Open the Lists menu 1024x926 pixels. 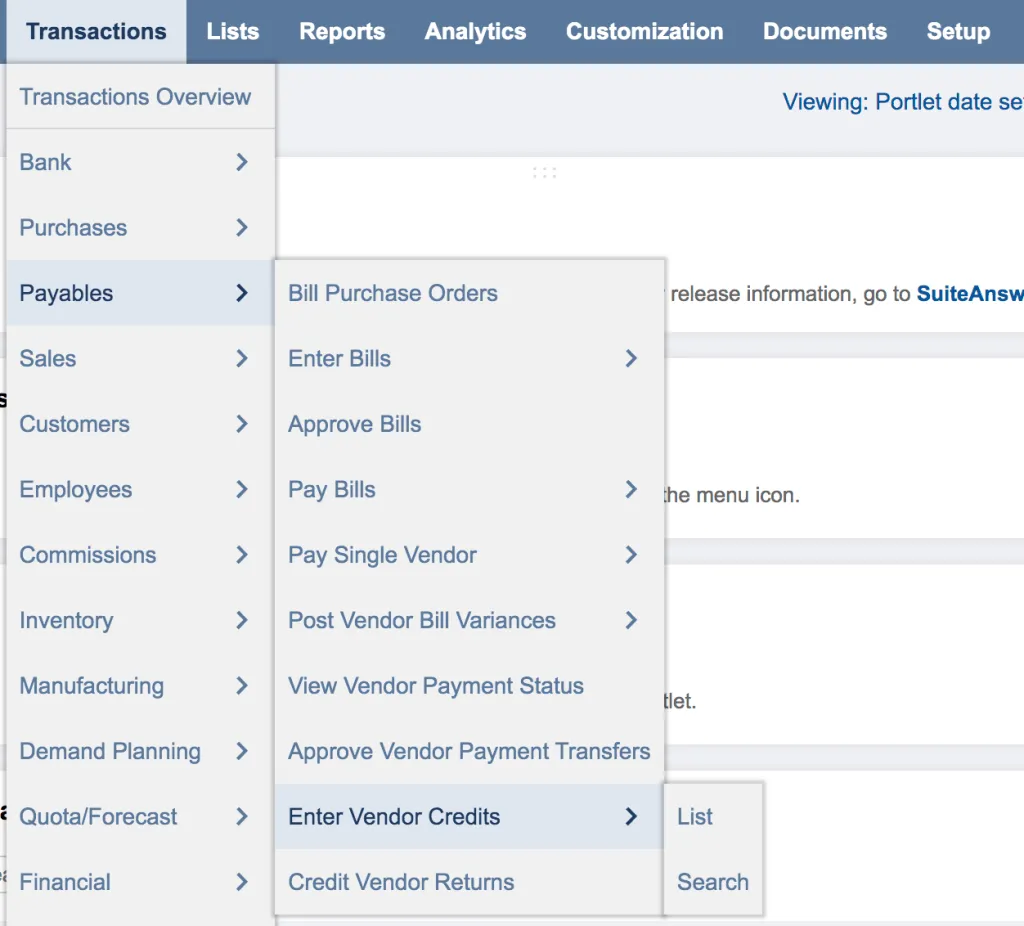[232, 31]
